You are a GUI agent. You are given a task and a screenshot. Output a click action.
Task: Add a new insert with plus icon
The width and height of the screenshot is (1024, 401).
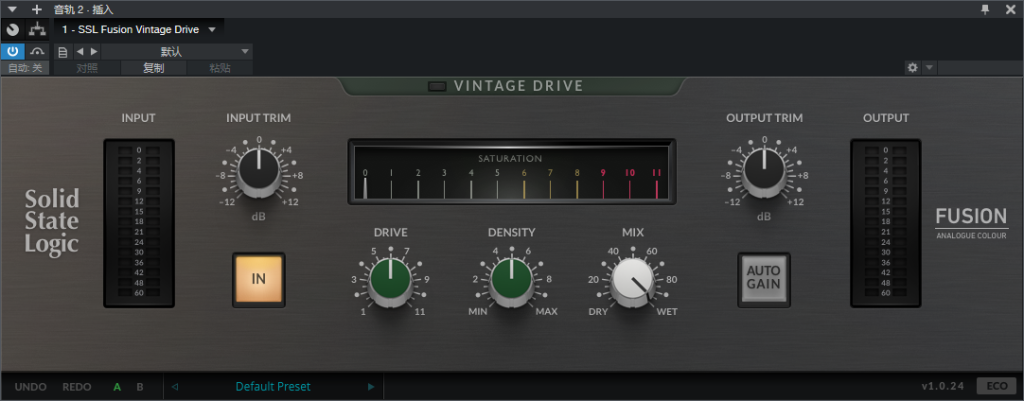(x=37, y=9)
